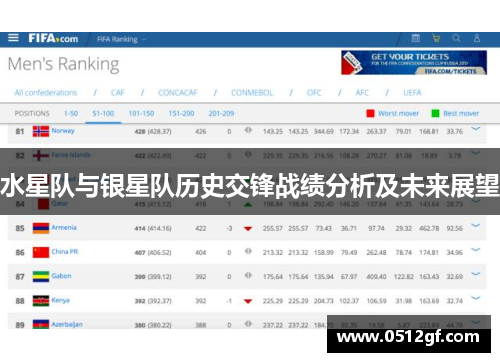The image size is (500, 362).
Task: Open the hamburger menu icon
Action: pyautogui.click(x=13, y=38)
